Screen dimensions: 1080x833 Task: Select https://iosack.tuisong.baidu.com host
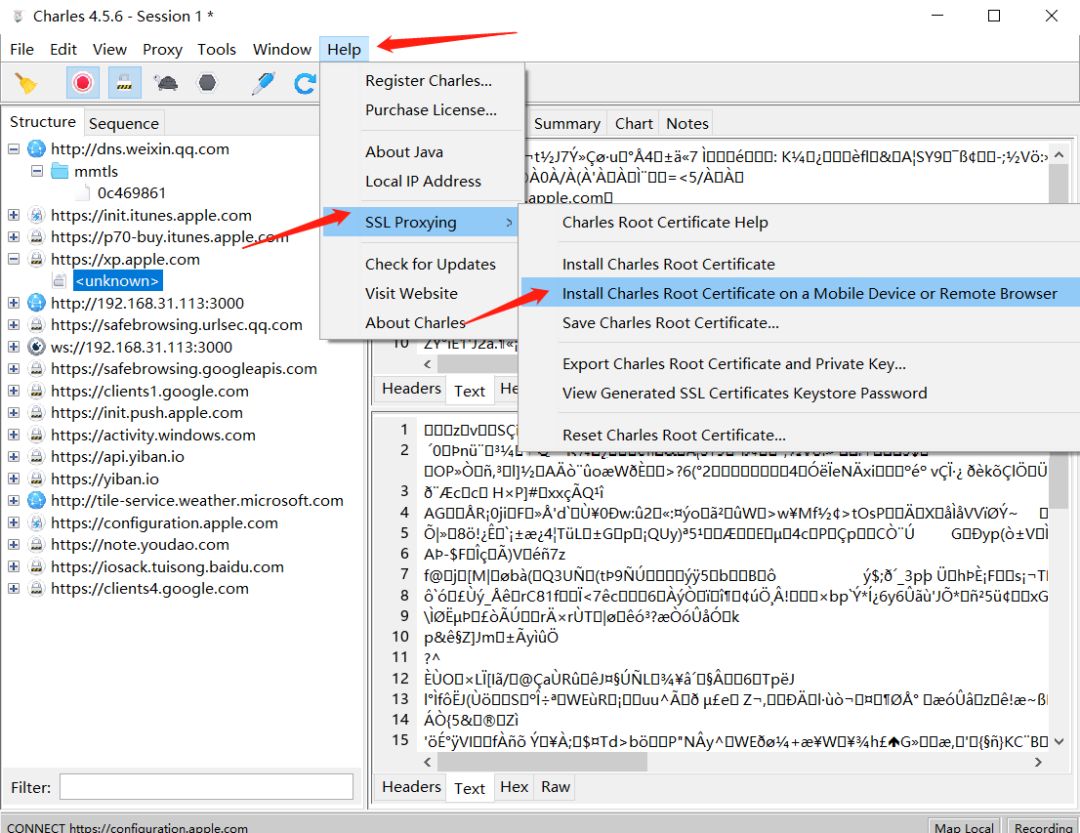click(x=167, y=567)
